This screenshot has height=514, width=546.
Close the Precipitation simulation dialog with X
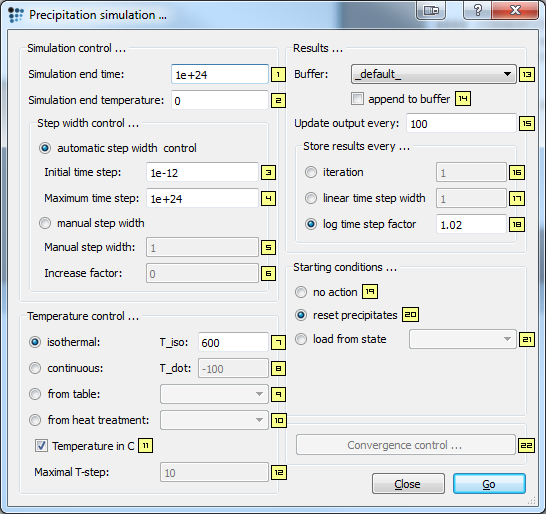click(x=515, y=10)
